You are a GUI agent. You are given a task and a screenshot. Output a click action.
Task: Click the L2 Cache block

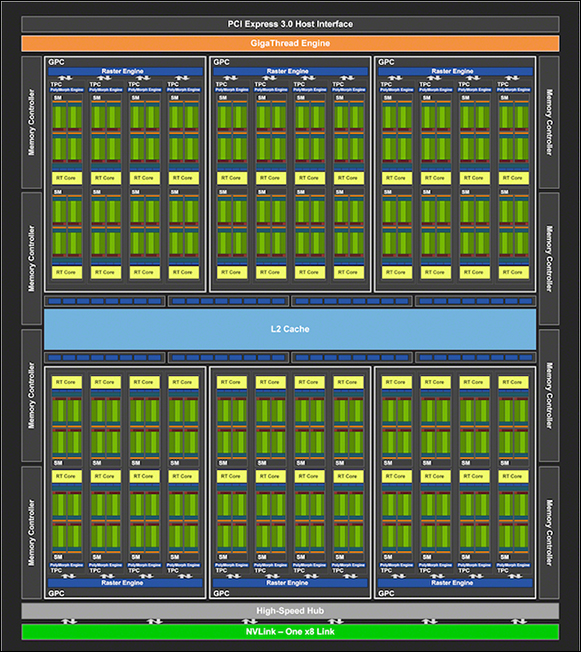(290, 329)
